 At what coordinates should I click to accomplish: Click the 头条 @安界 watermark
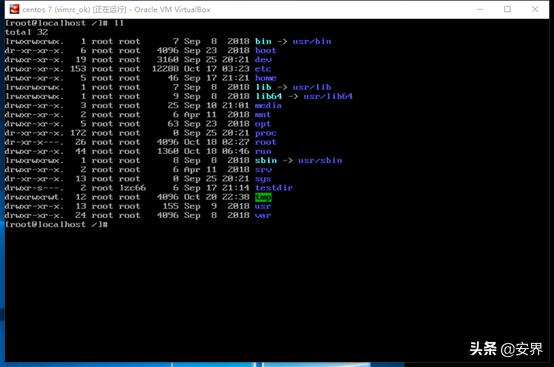[506, 349]
